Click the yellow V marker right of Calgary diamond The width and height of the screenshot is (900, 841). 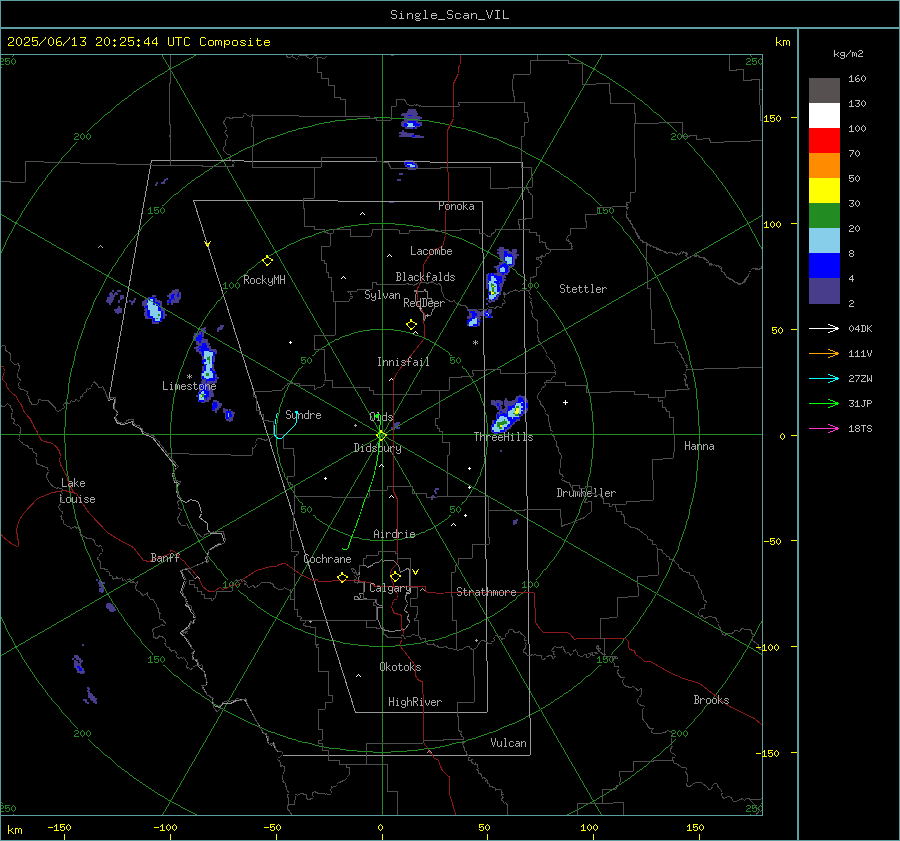(416, 572)
